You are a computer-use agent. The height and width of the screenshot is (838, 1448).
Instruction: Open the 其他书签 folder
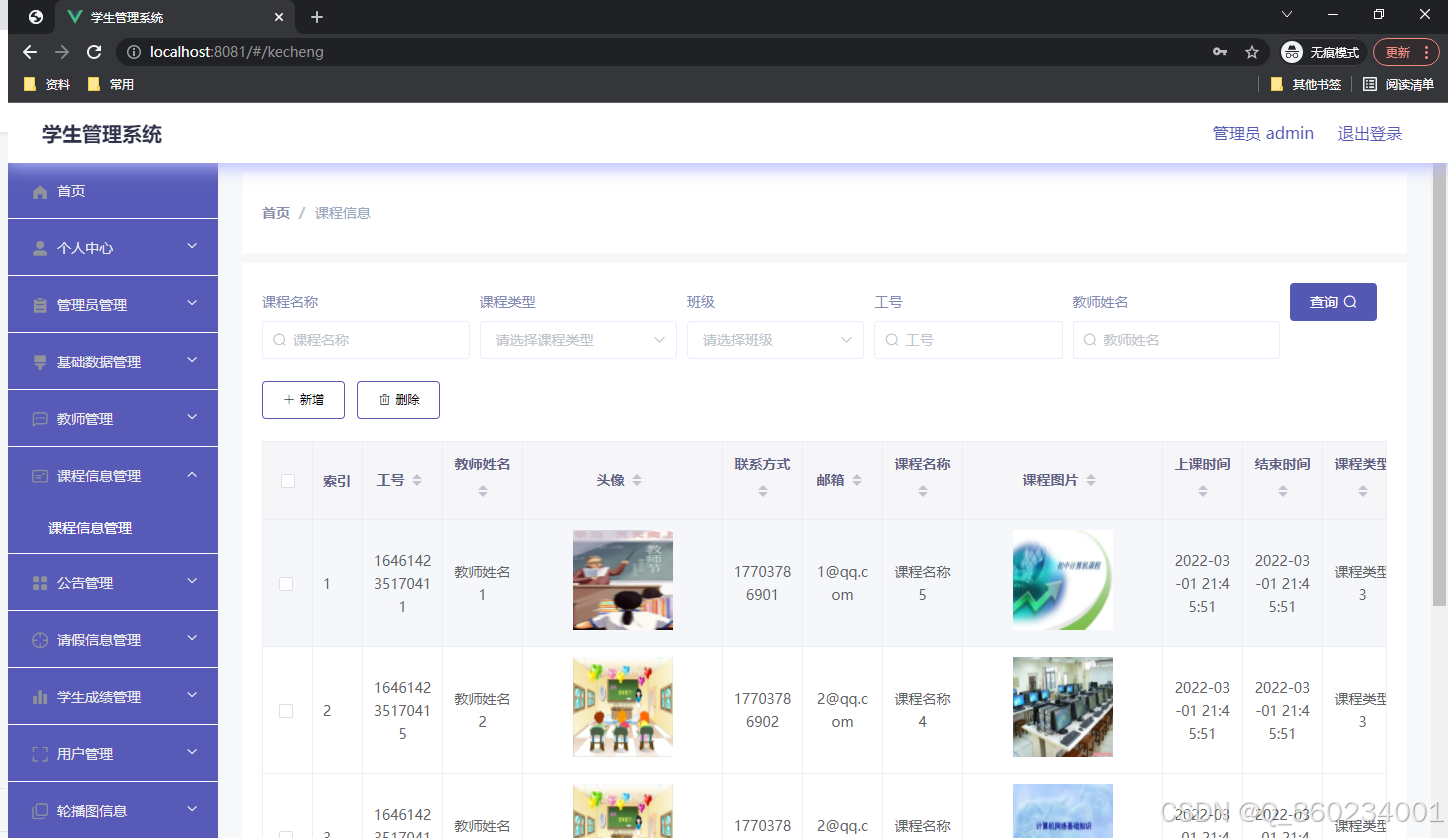tap(1305, 85)
